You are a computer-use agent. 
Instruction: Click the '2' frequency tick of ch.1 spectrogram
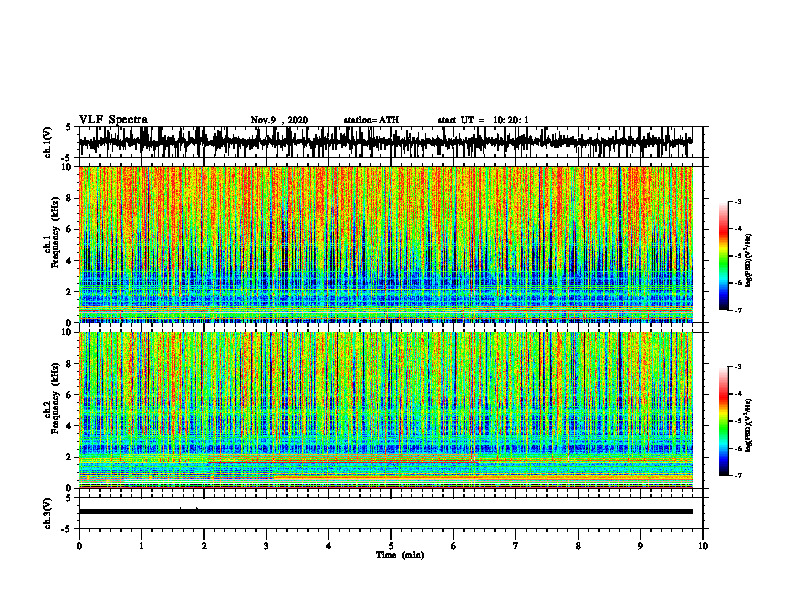70,291
